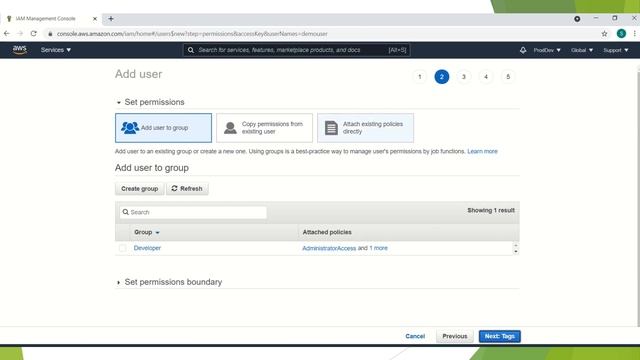Go forward in the browser
The height and width of the screenshot is (360, 640).
tap(20, 33)
